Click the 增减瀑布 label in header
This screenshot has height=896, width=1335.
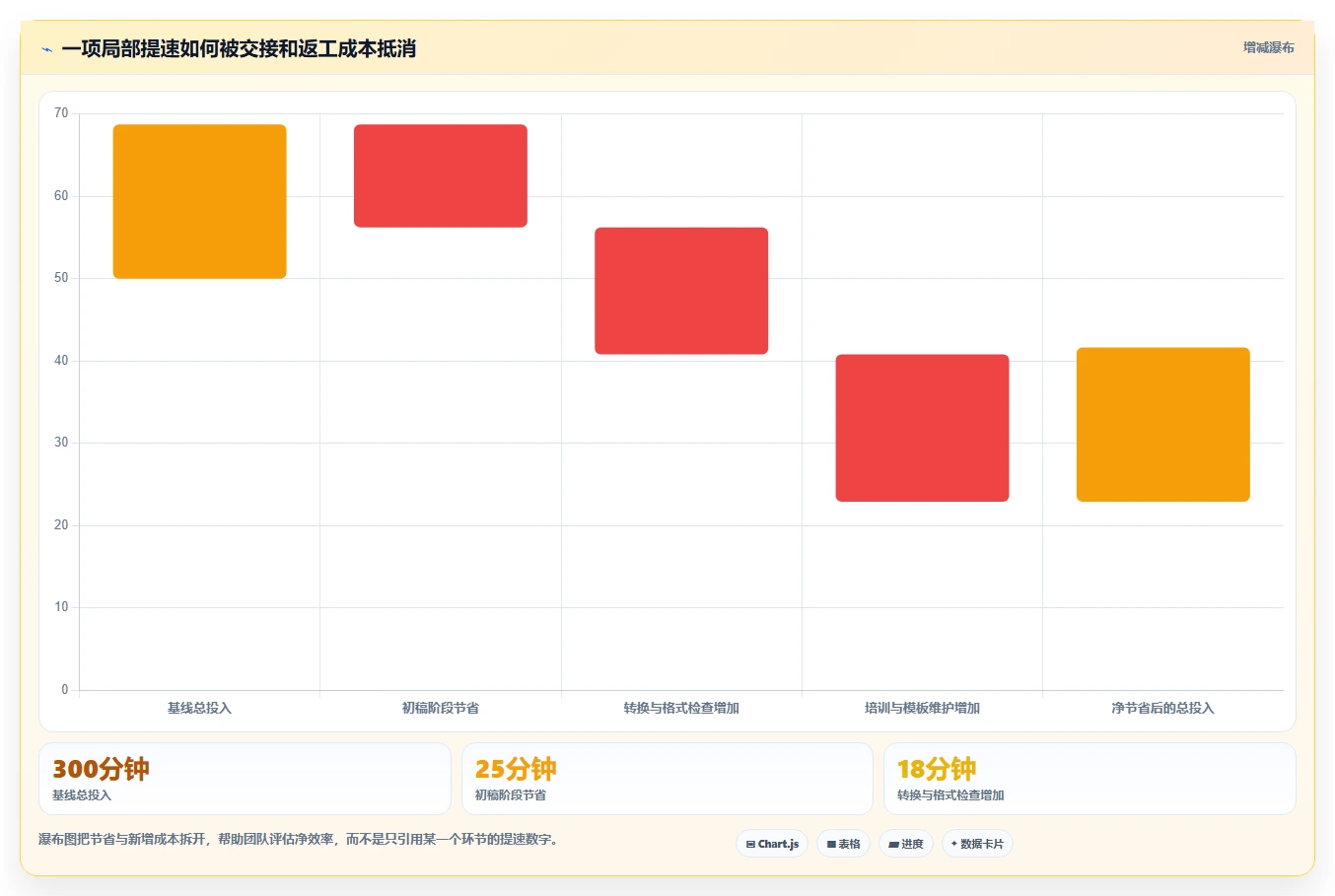(x=1268, y=47)
